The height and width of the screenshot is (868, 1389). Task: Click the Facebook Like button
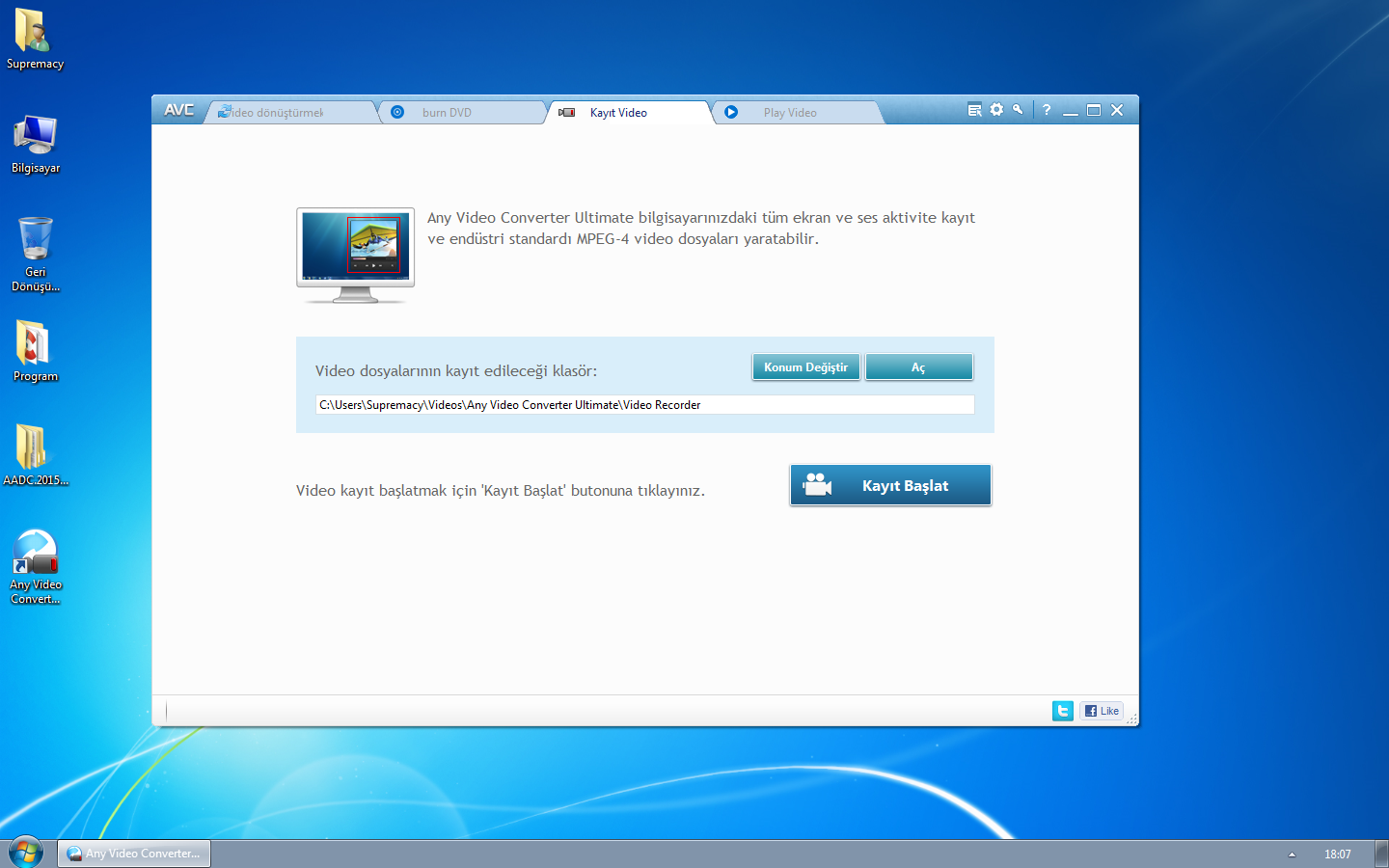click(x=1102, y=711)
